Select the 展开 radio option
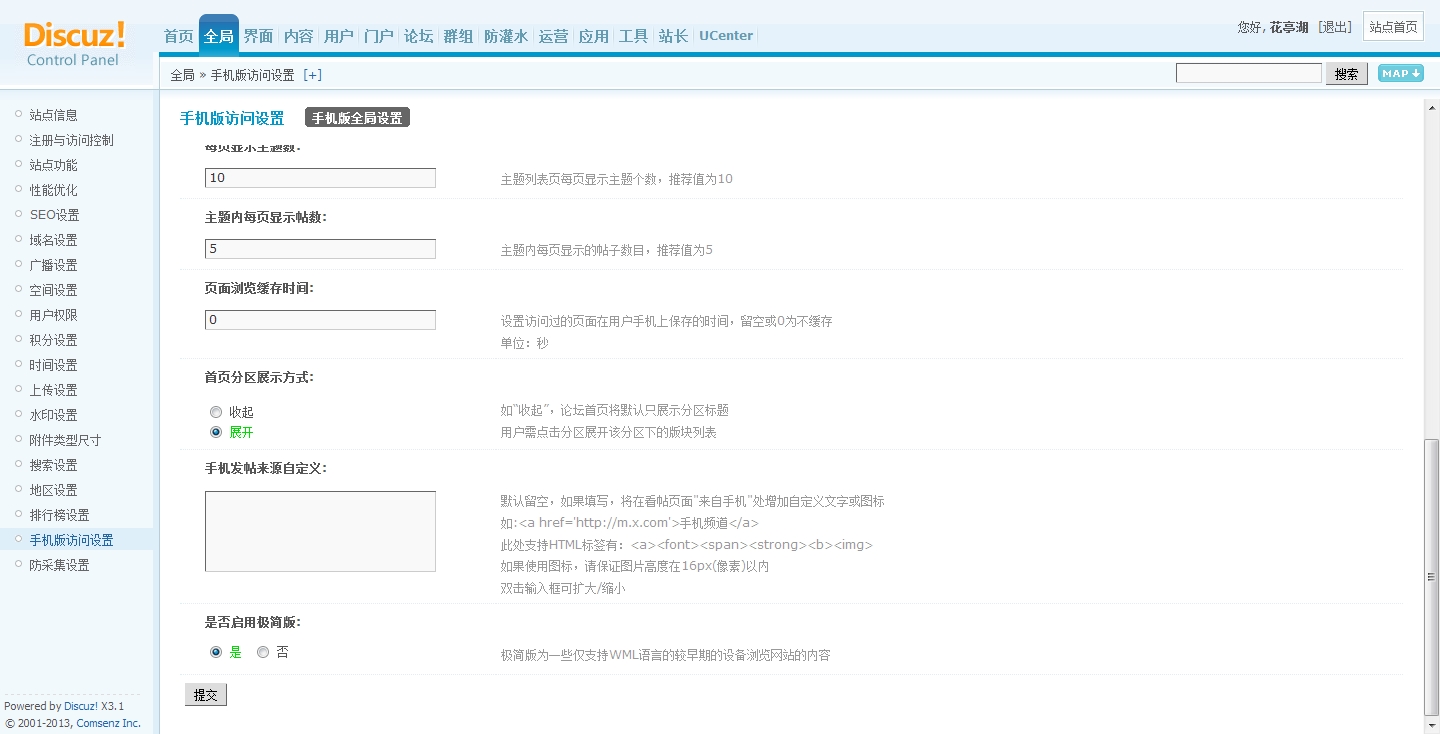Image resolution: width=1440 pixels, height=734 pixels. [216, 432]
